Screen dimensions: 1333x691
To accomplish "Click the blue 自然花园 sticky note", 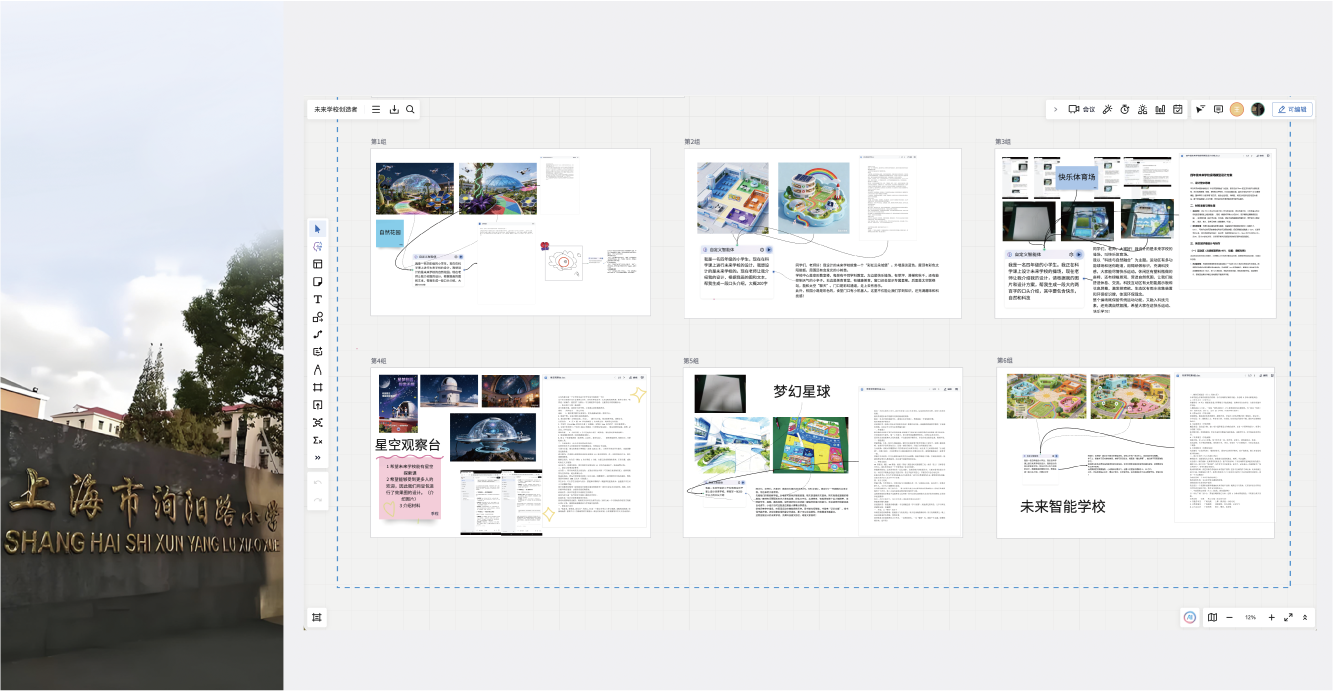I will click(390, 233).
